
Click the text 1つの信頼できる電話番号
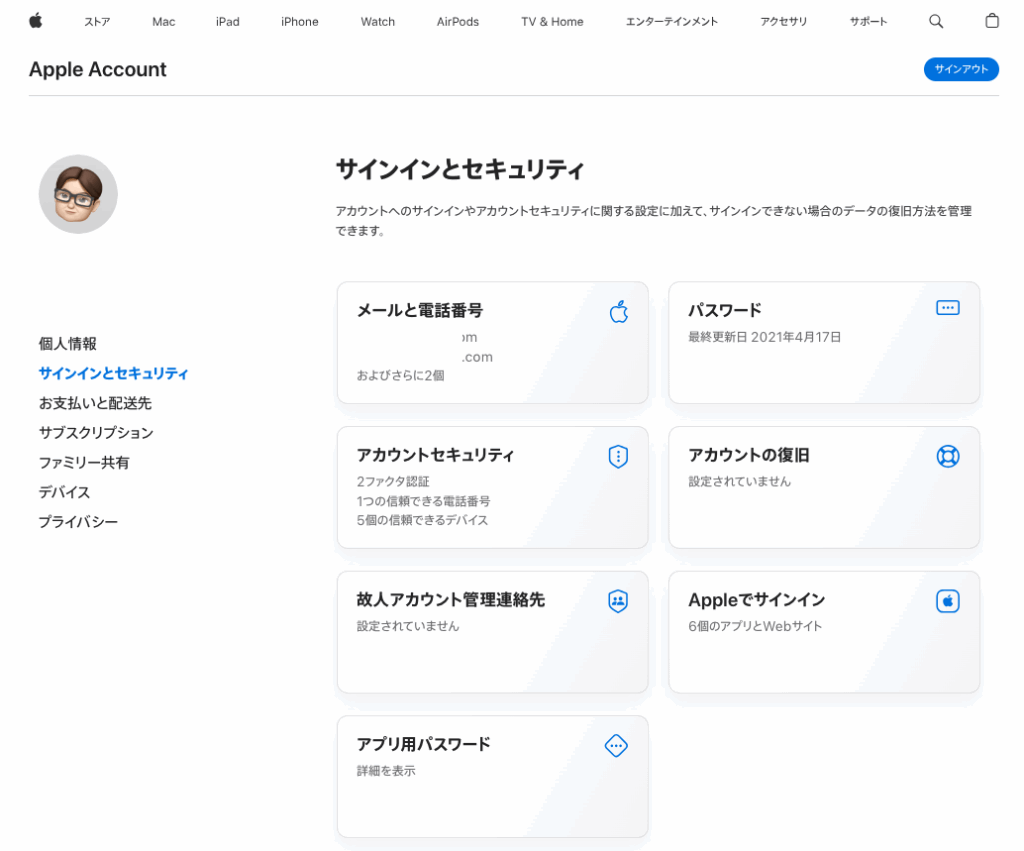tap(423, 501)
